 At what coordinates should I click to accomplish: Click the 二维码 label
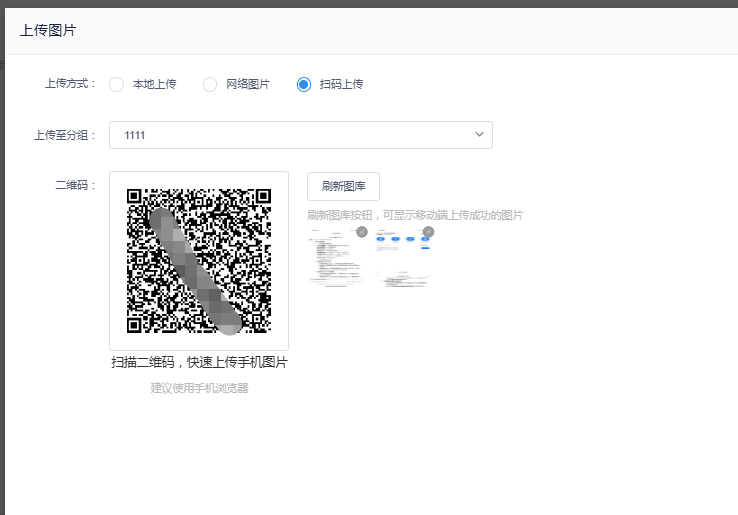coord(76,185)
